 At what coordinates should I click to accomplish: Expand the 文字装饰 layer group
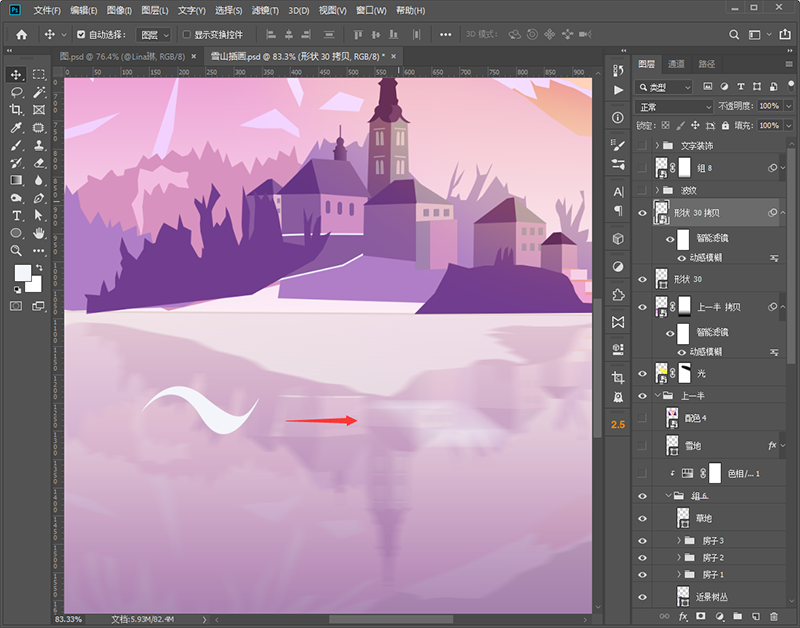657,146
